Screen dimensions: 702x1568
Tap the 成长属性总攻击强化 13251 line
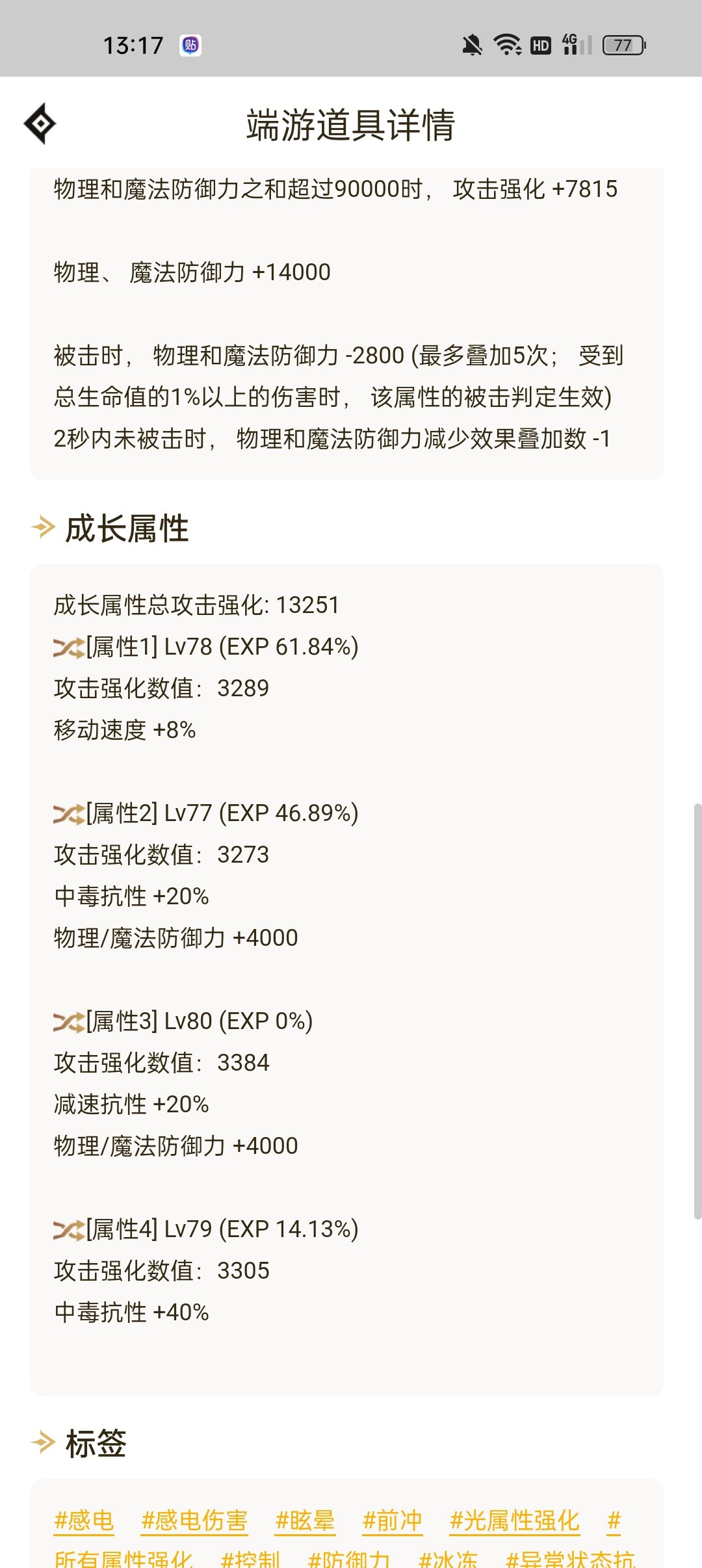196,605
